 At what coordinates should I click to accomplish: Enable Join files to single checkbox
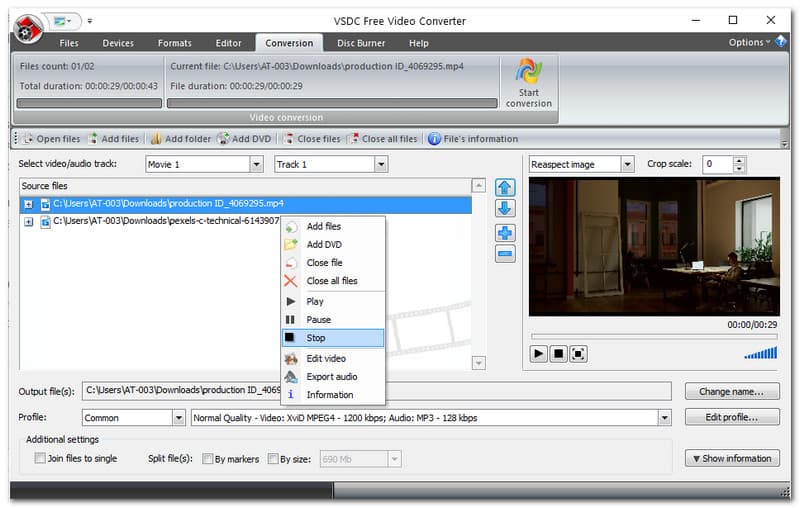(40, 459)
